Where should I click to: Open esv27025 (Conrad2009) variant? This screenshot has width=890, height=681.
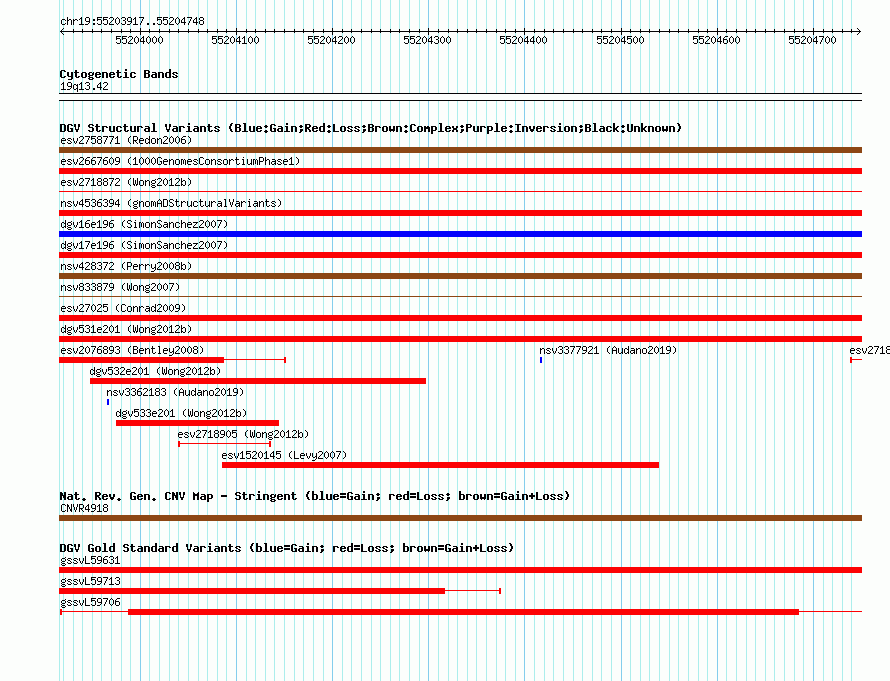click(123, 308)
